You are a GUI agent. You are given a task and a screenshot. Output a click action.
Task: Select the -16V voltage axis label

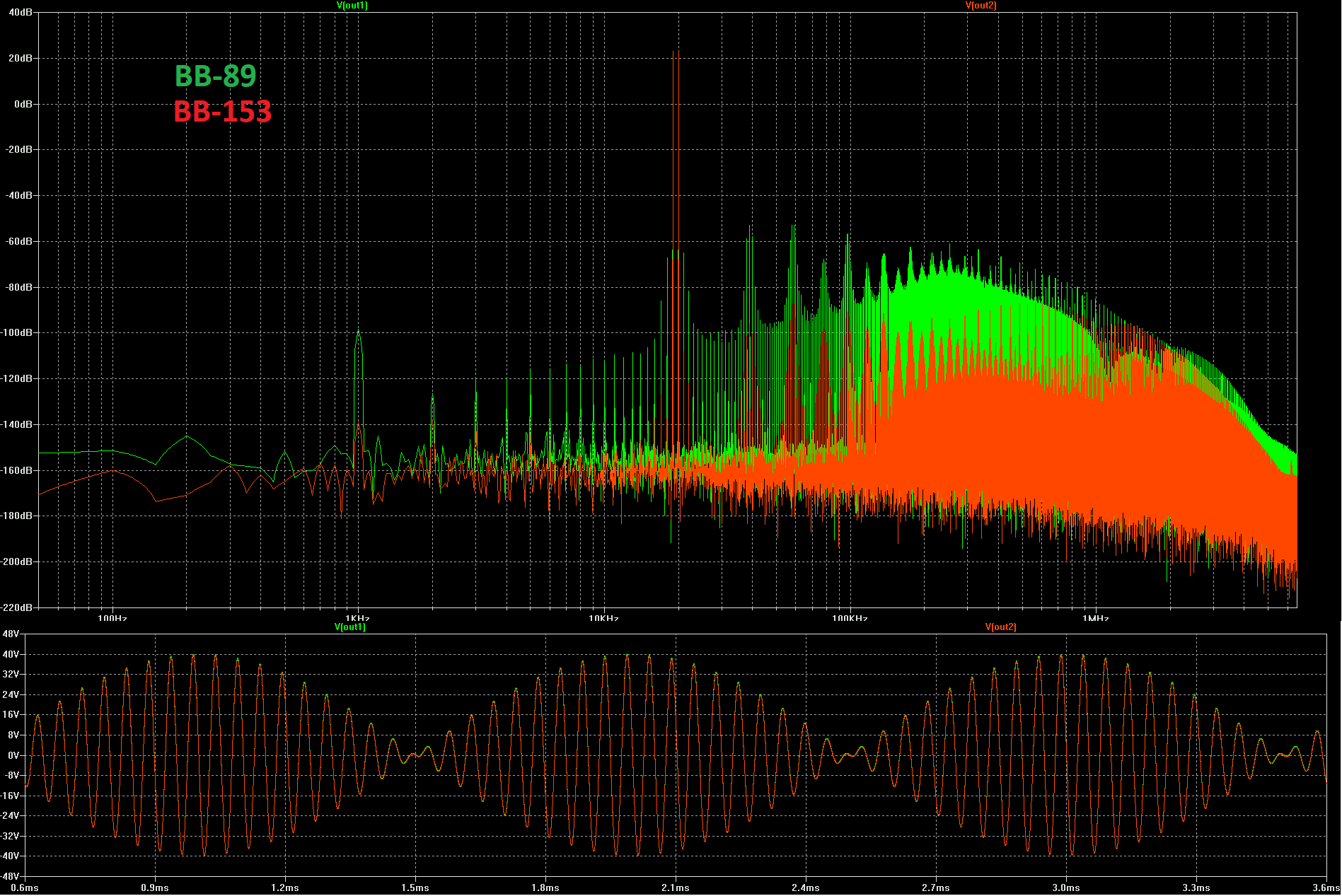pos(10,796)
